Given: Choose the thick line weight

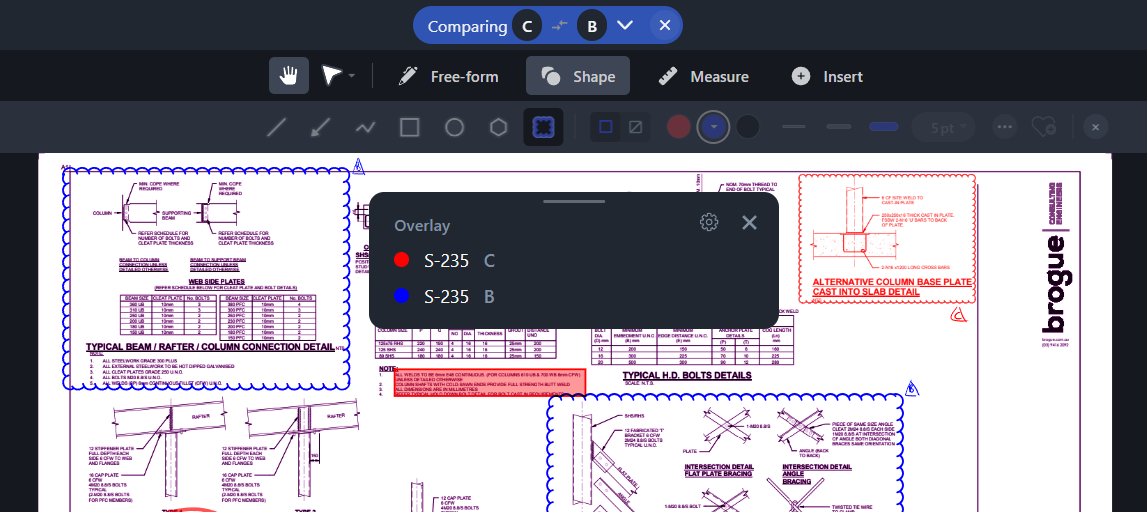Looking at the screenshot, I should 884,127.
